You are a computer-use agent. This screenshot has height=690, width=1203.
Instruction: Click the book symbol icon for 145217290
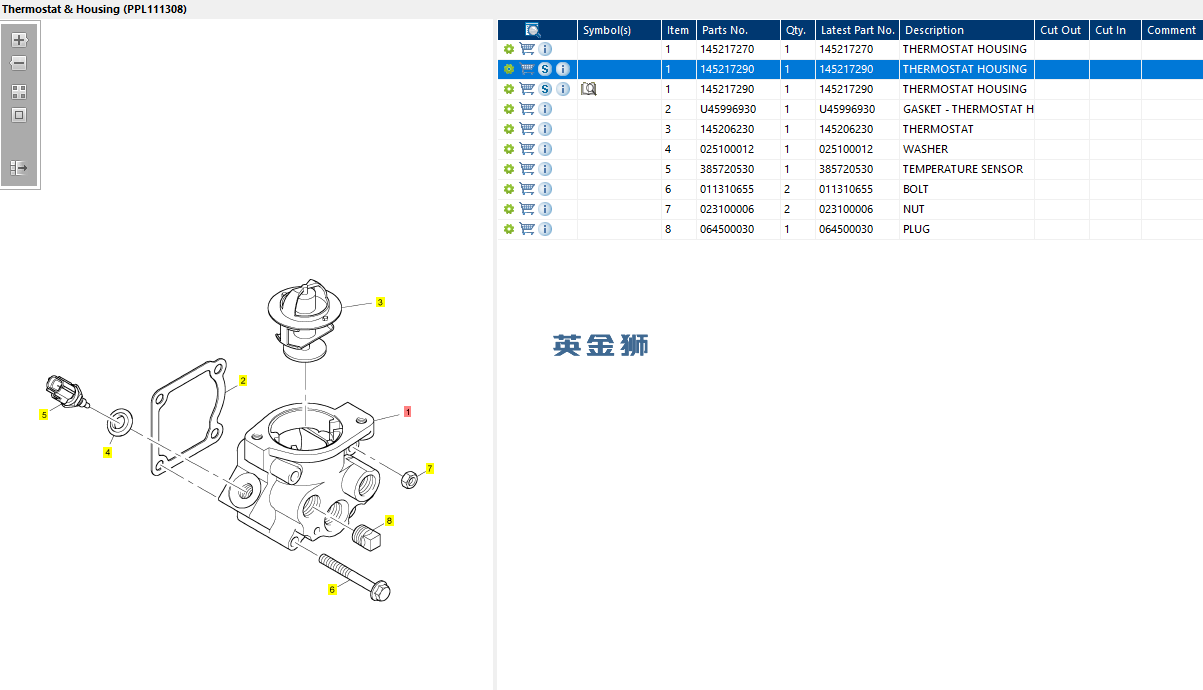589,89
